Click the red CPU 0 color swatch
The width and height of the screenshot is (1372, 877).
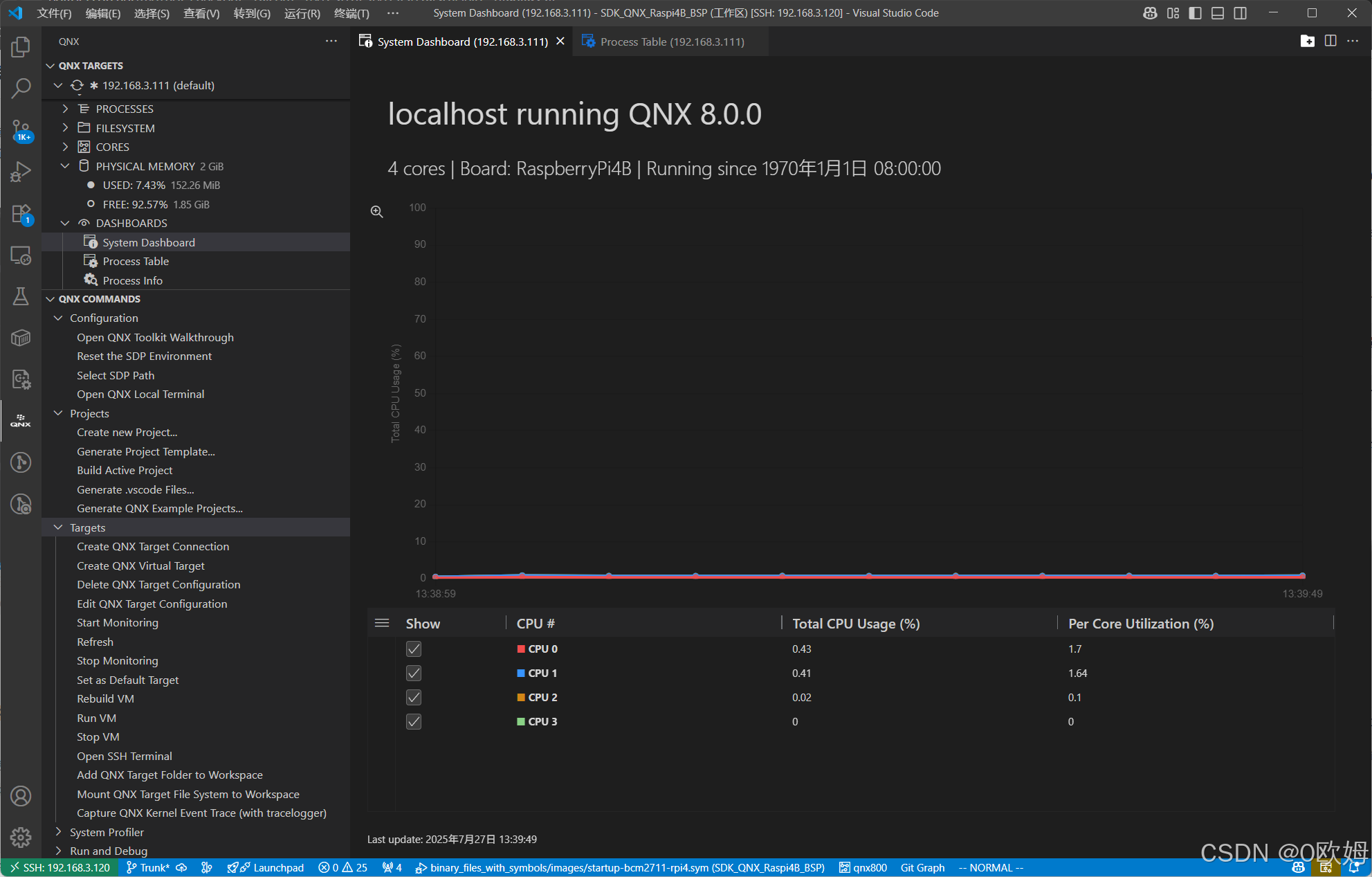point(521,649)
